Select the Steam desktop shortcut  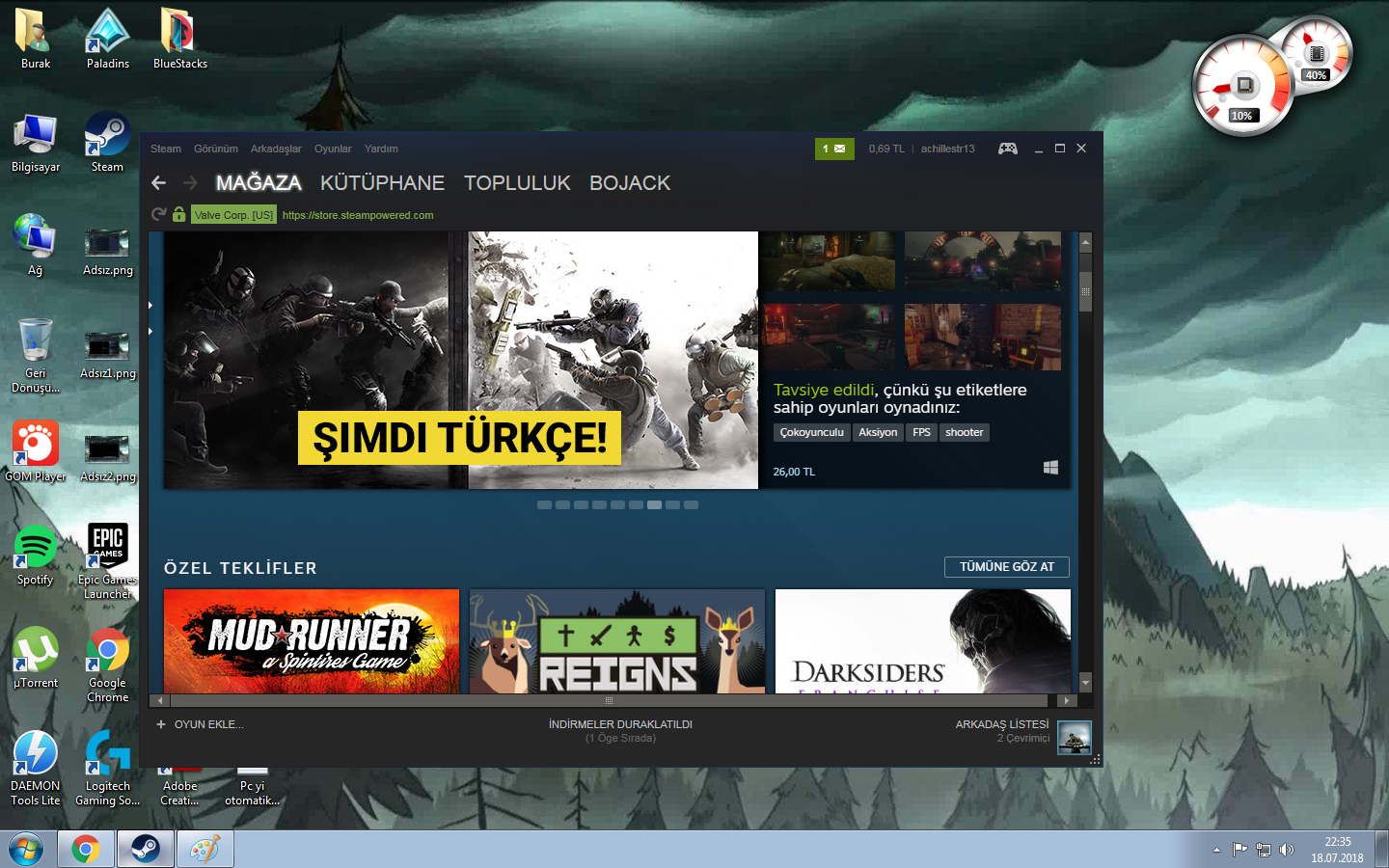click(x=107, y=143)
